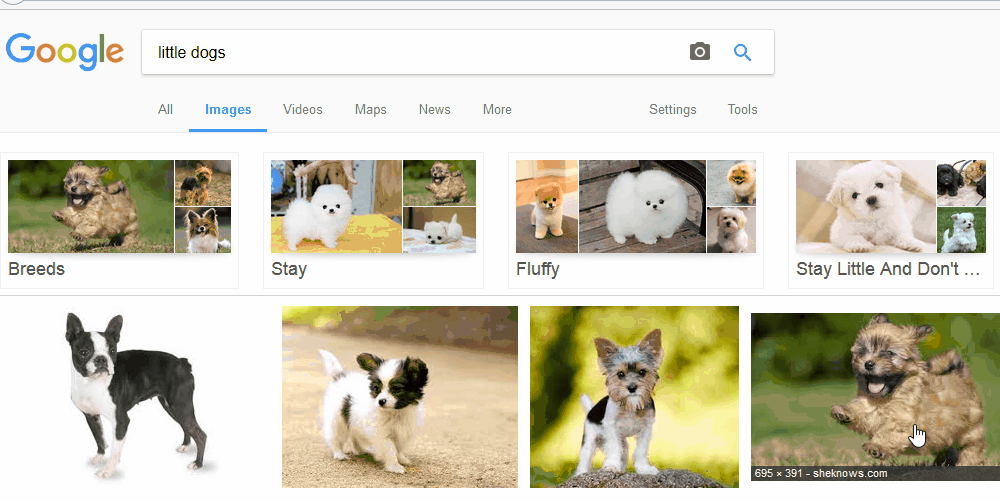The height and width of the screenshot is (500, 1000).
Task: Click the blue magnifying glass search icon
Action: pyautogui.click(x=742, y=52)
